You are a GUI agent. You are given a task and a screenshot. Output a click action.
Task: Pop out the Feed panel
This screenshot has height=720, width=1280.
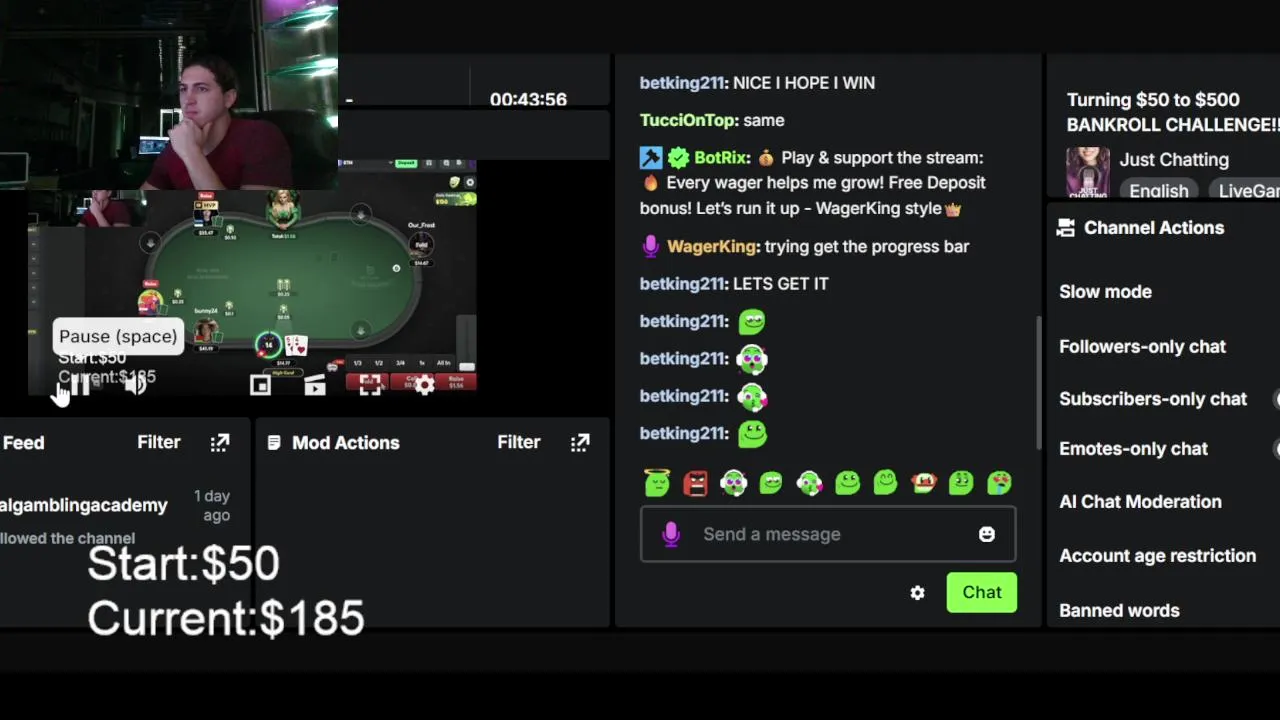click(x=220, y=442)
